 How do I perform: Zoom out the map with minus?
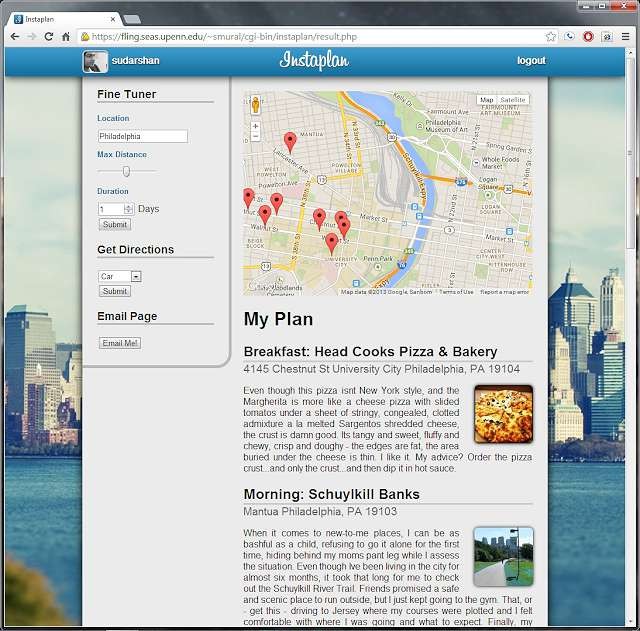tap(256, 136)
